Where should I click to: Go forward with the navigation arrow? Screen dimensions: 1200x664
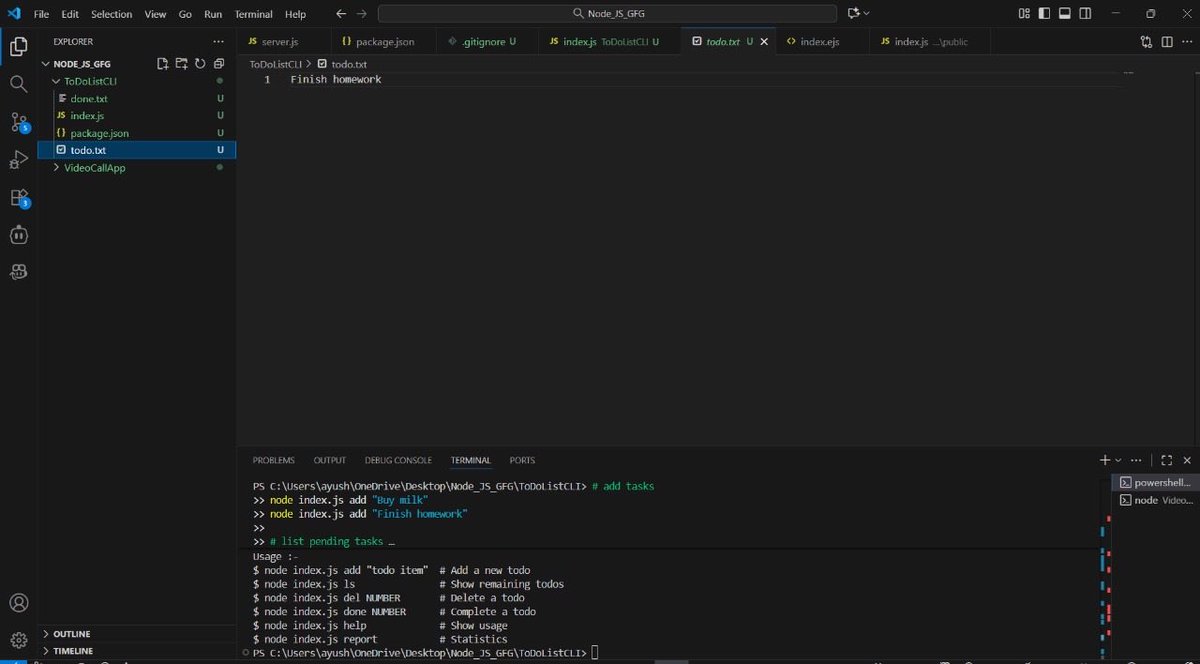pyautogui.click(x=362, y=14)
